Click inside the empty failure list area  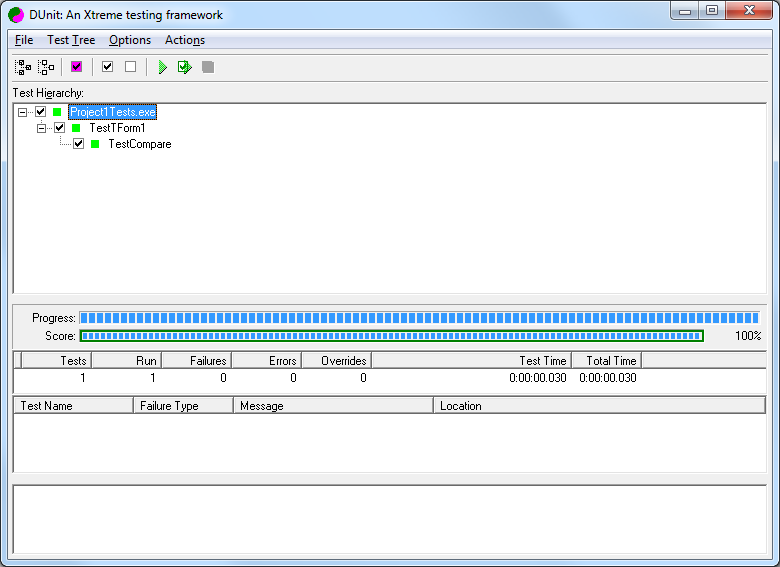tap(390, 443)
